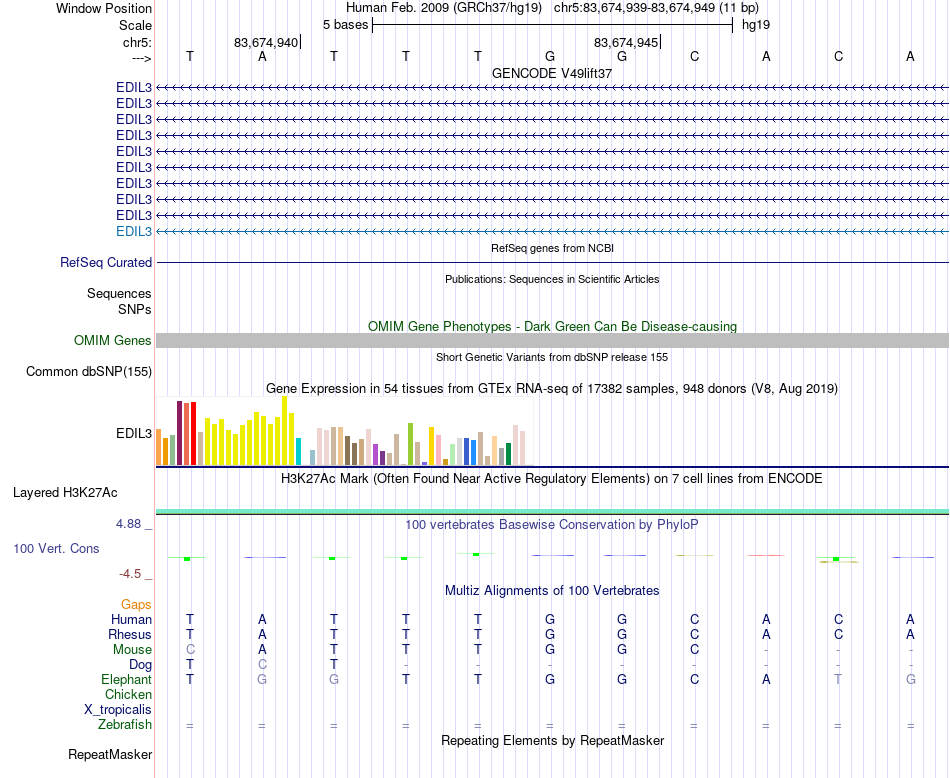Click the Zebrafish alignment row label

coord(125,724)
